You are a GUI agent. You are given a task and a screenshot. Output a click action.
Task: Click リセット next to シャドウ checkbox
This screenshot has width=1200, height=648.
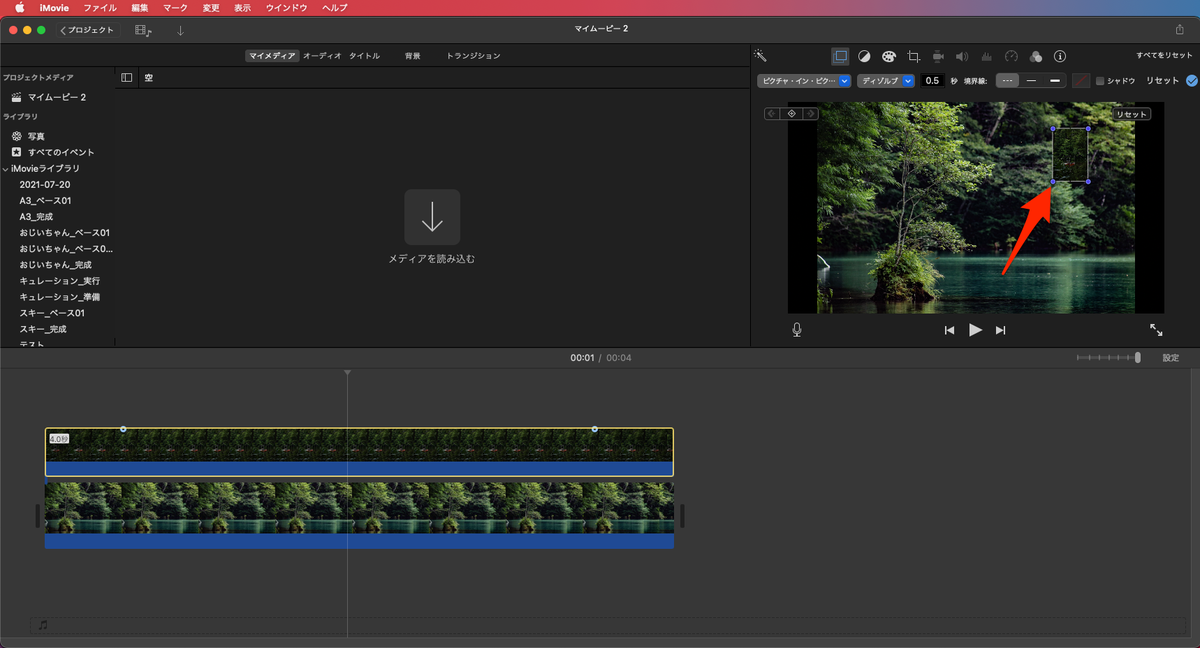1163,81
